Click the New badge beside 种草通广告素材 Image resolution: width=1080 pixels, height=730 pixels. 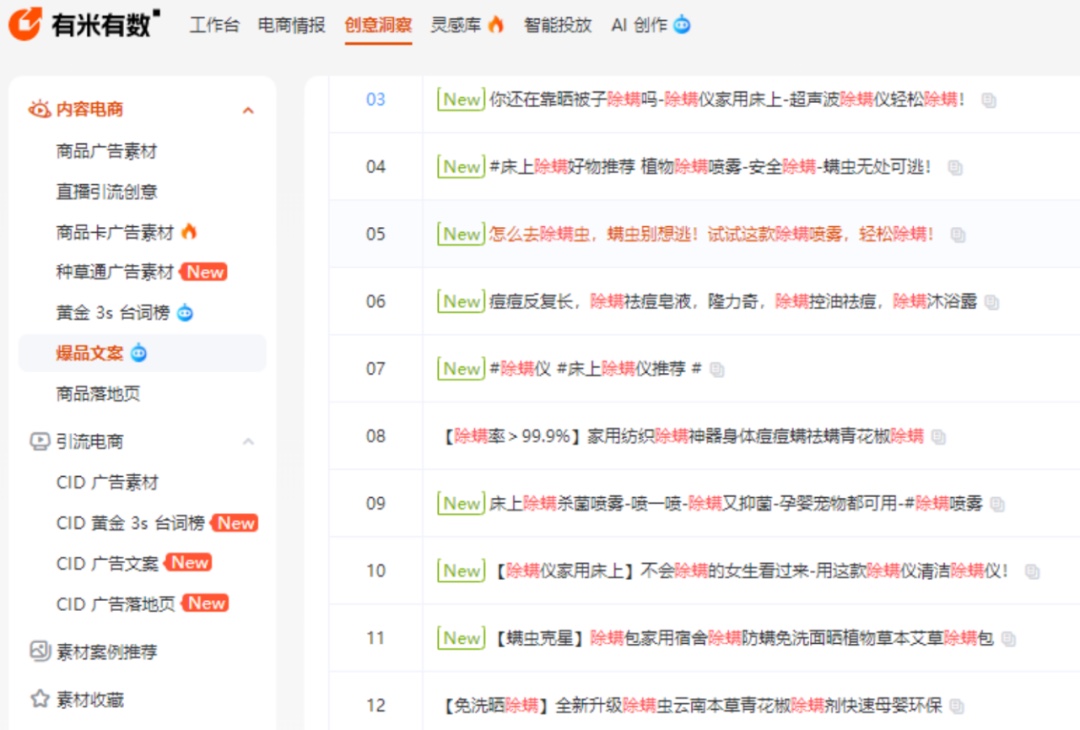(204, 272)
